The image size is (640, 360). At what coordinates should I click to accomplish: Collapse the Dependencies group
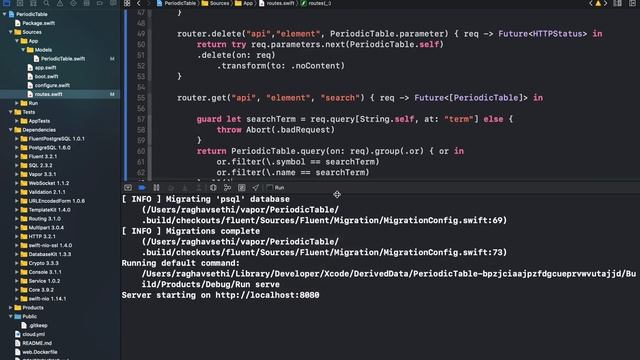coord(11,130)
